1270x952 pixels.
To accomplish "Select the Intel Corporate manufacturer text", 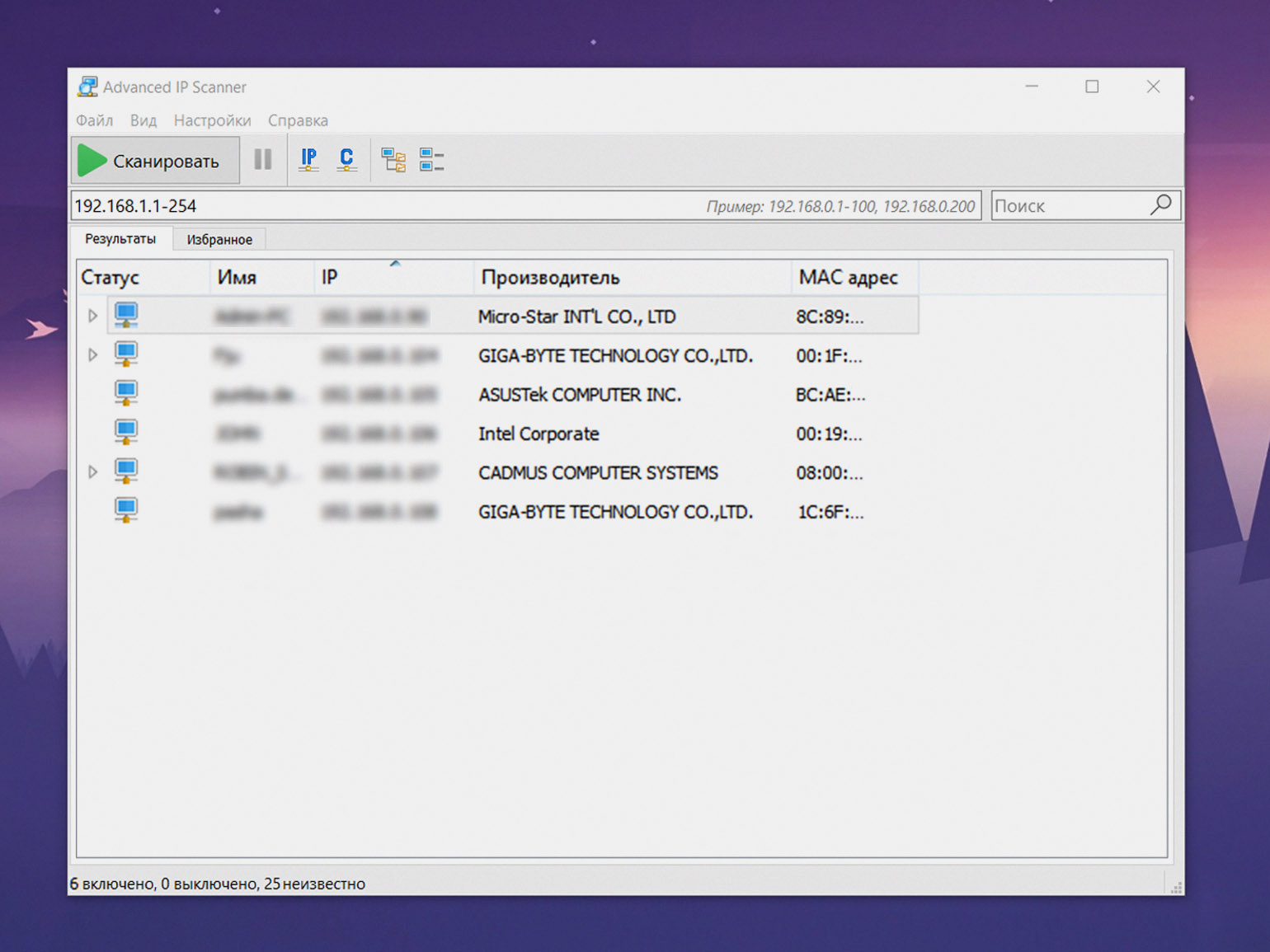I will tap(539, 434).
